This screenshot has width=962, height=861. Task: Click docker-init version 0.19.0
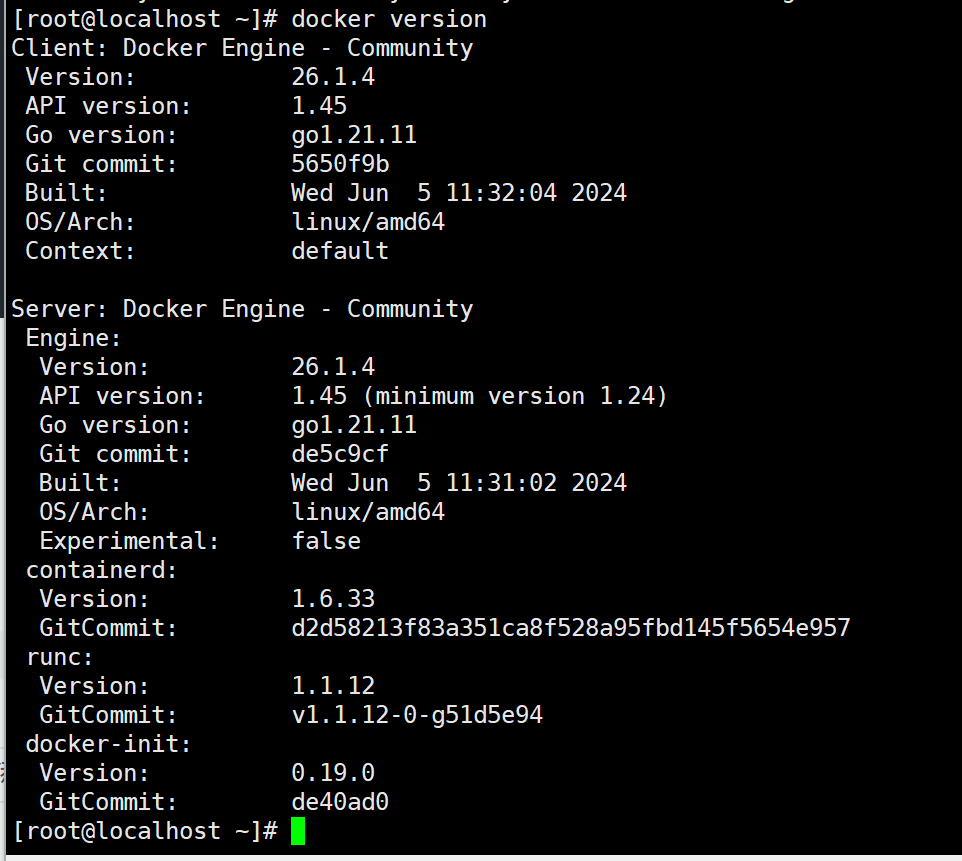pyautogui.click(x=333, y=773)
